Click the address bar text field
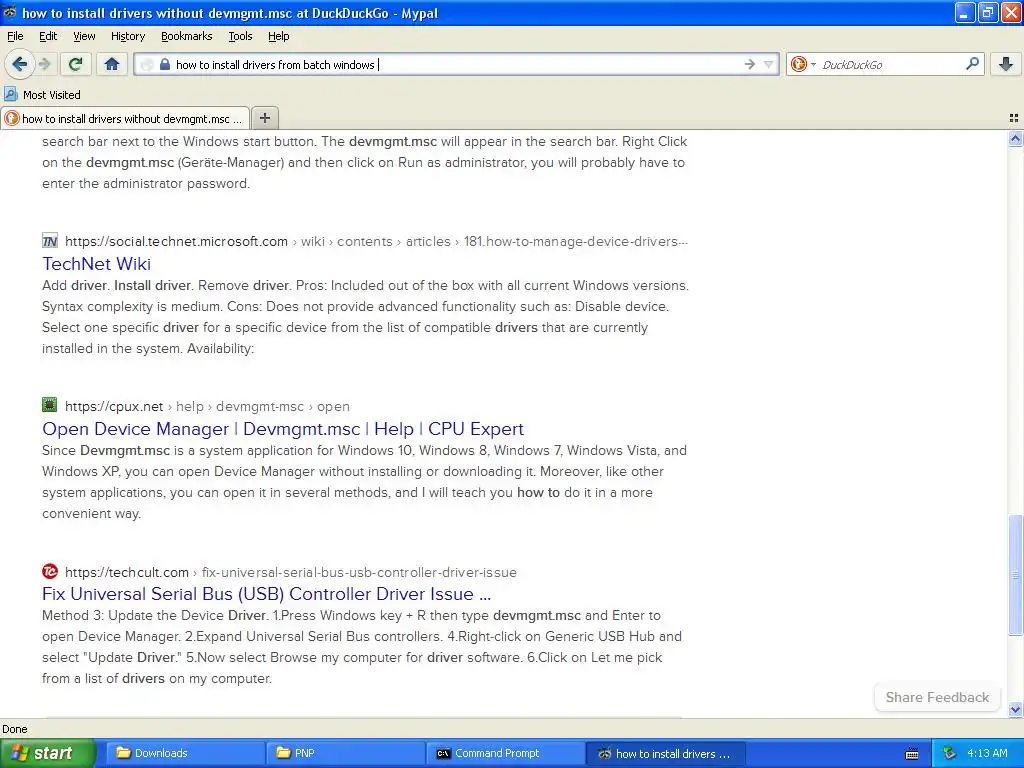Viewport: 1024px width, 768px height. coord(457,64)
